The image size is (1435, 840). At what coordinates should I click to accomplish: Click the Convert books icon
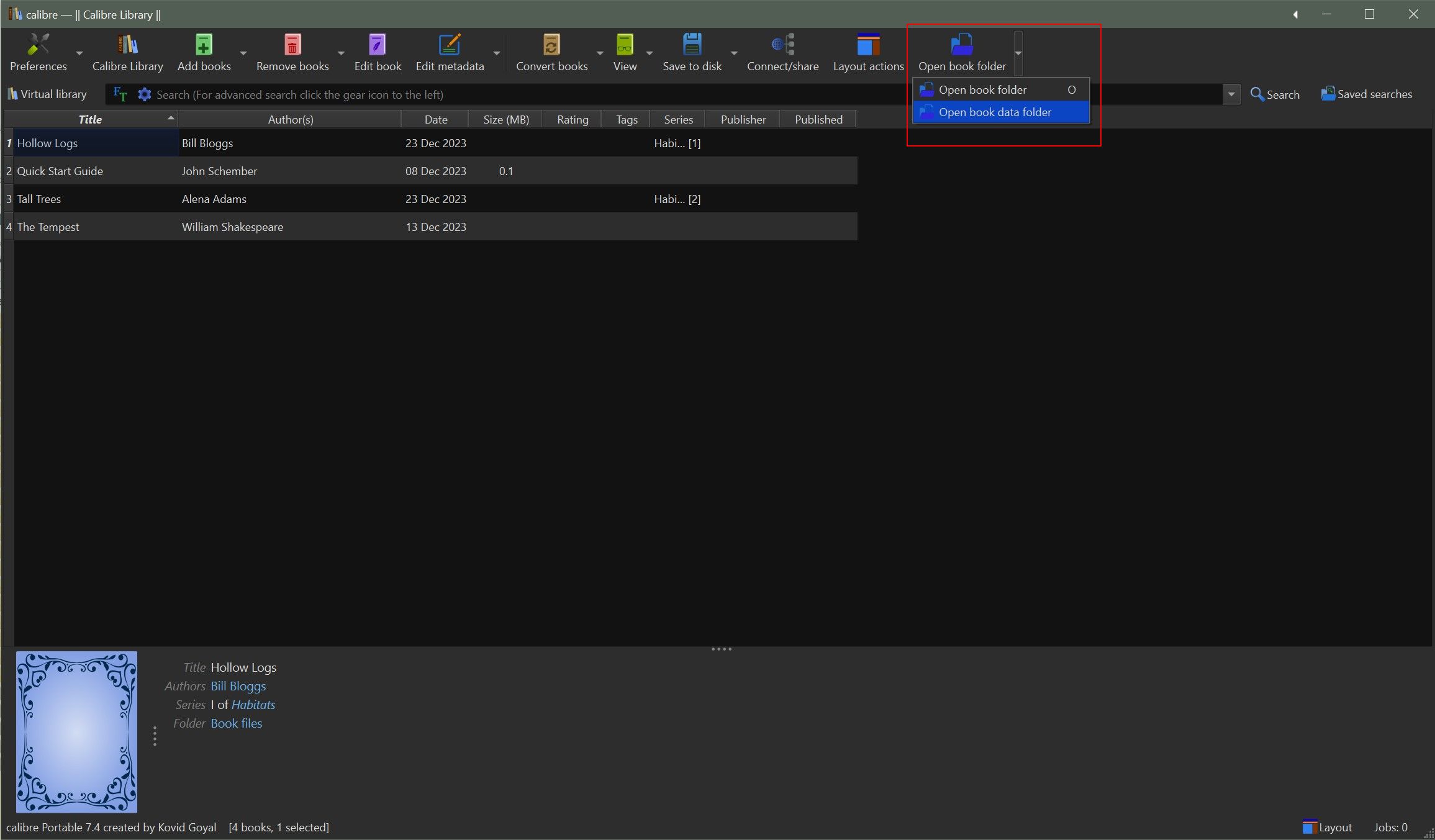pos(551,45)
